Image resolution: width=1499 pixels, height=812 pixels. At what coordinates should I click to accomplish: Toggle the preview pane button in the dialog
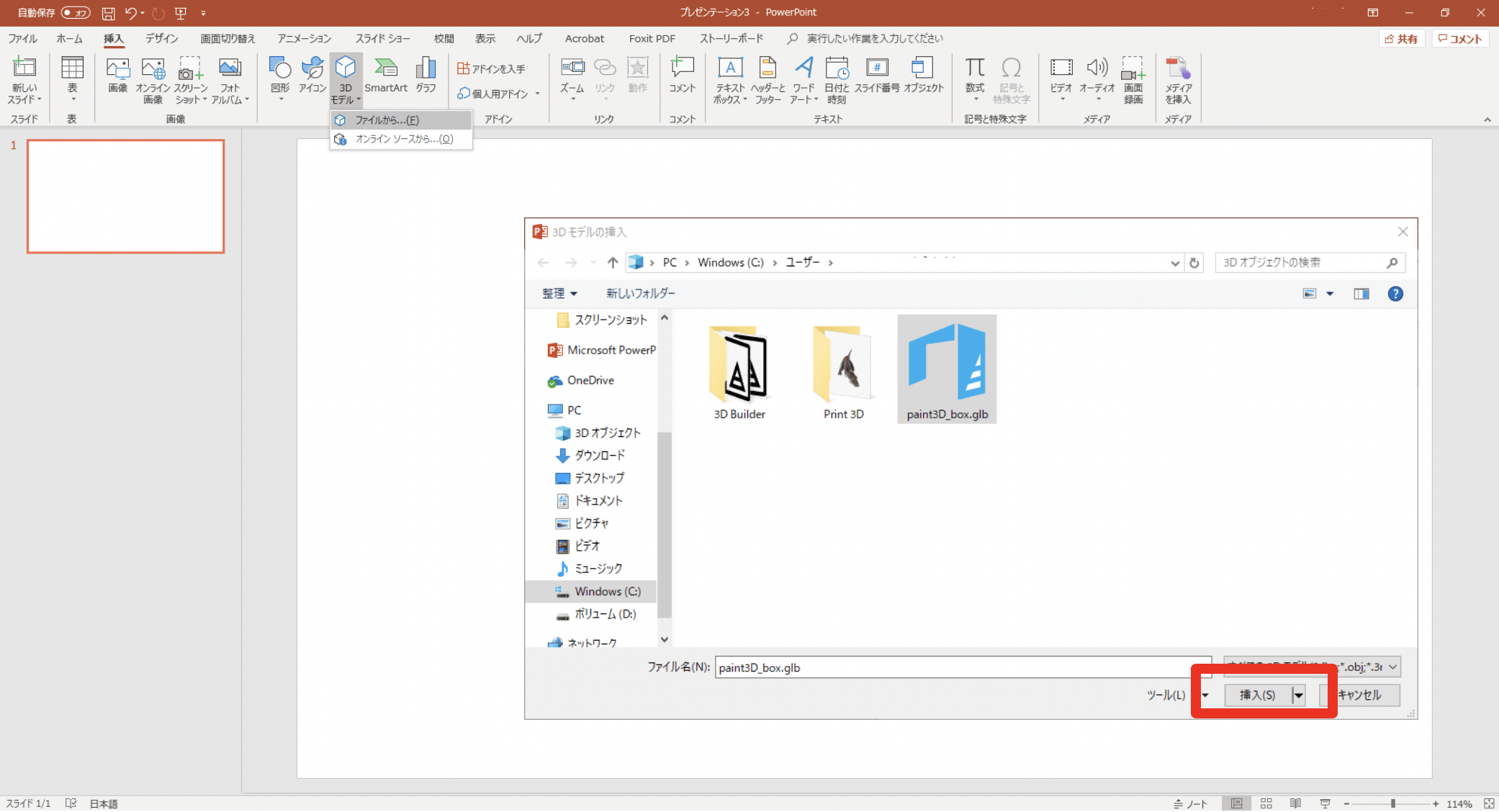[x=1361, y=294]
